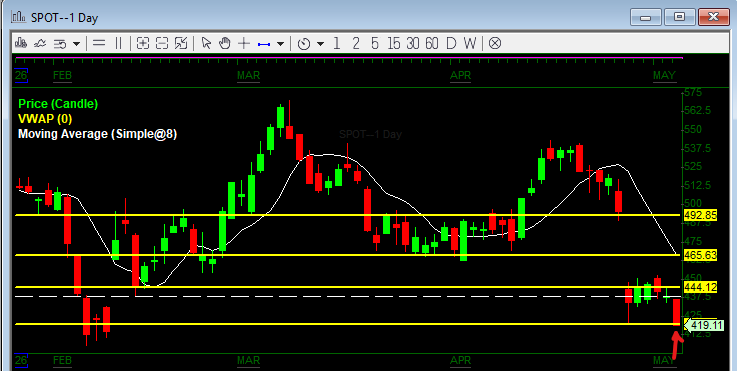
Task: Click the MAY label on top axis
Action: pos(664,76)
